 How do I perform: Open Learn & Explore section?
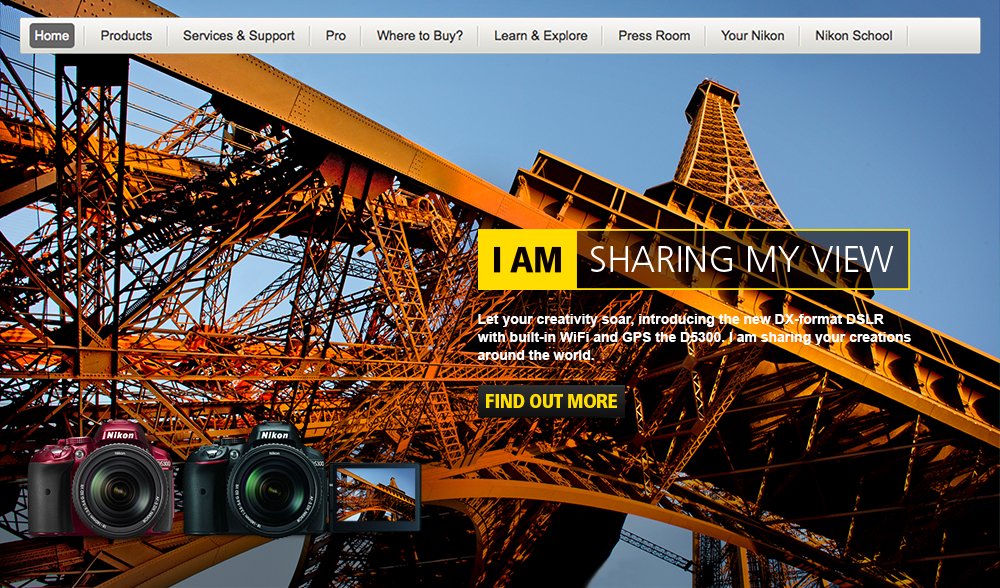coord(540,36)
